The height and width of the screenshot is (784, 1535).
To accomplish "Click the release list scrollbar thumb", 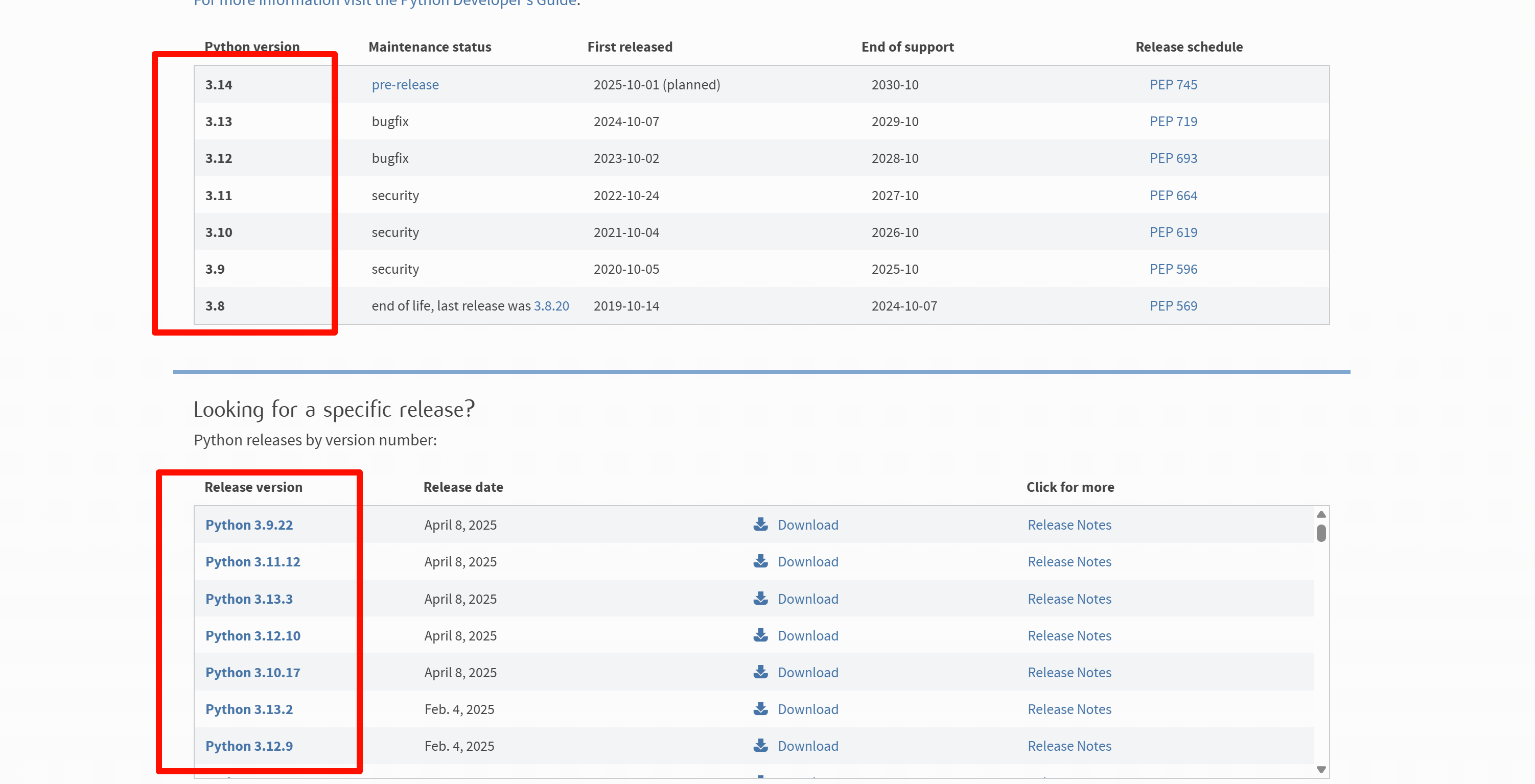I will [1321, 533].
